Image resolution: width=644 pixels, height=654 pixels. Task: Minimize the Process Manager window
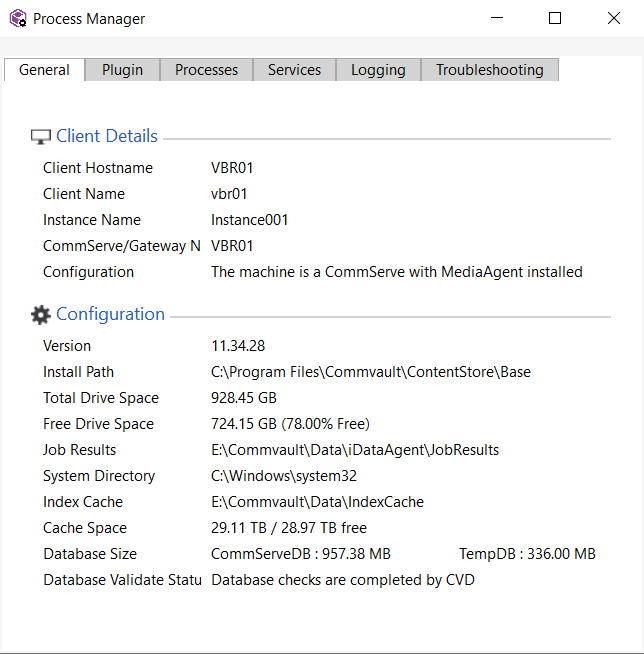click(x=497, y=18)
